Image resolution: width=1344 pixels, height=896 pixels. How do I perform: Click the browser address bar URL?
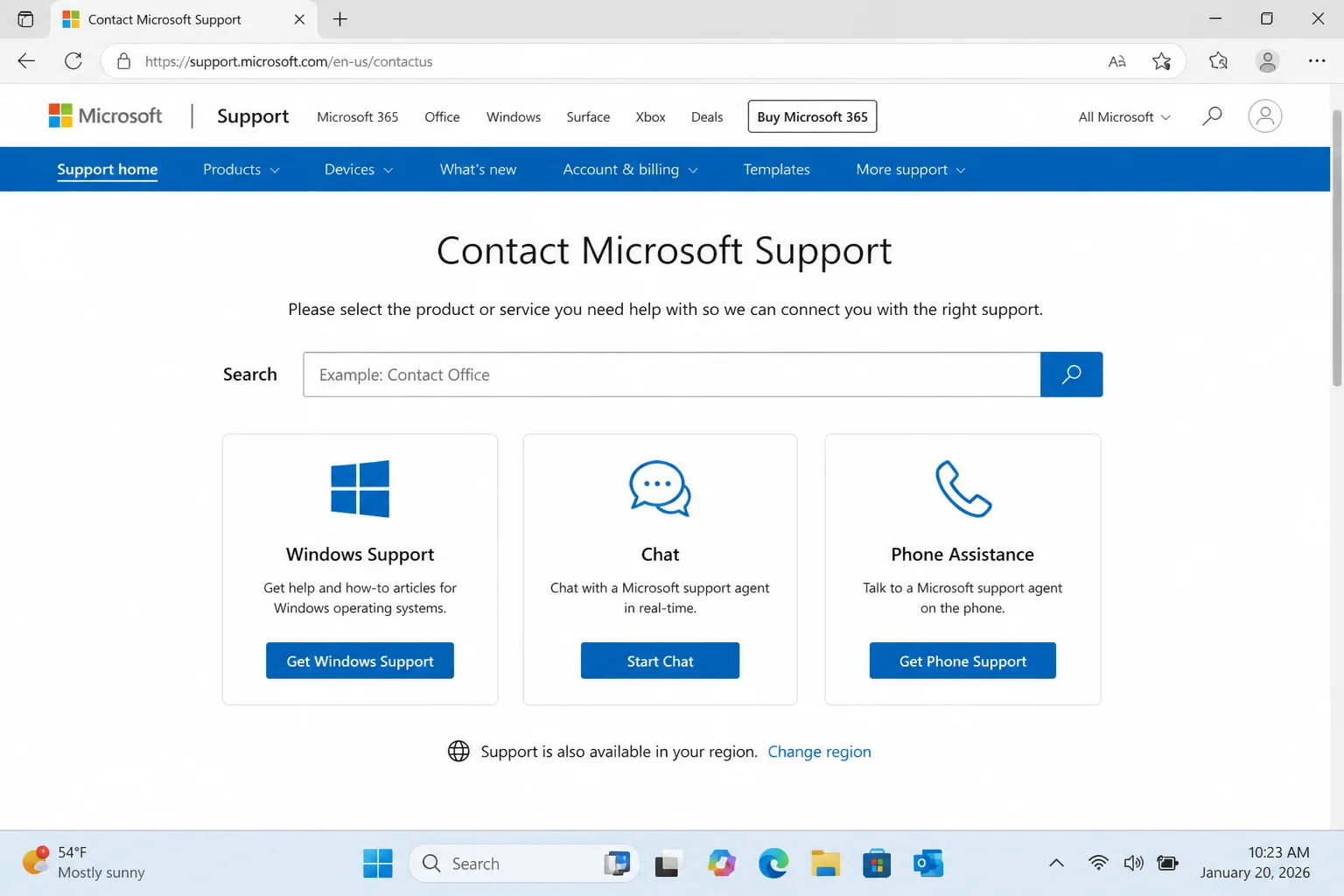[x=289, y=61]
